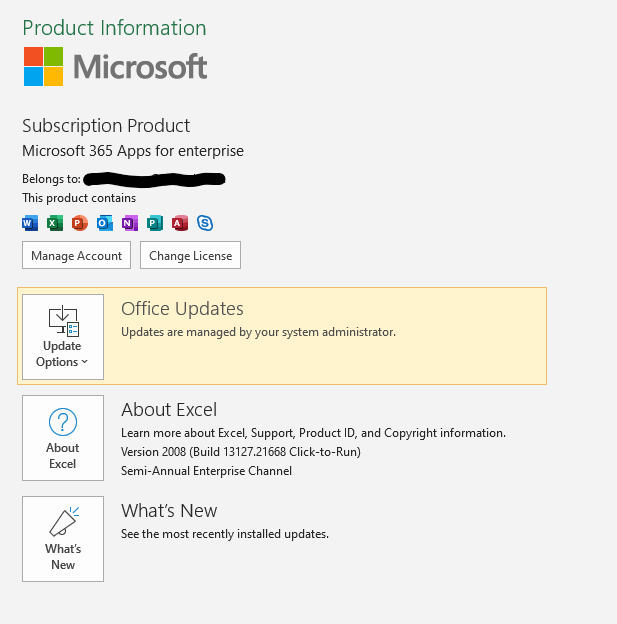Click 'Learn more about Excel, Support' description
The width and height of the screenshot is (617, 624).
(x=313, y=433)
